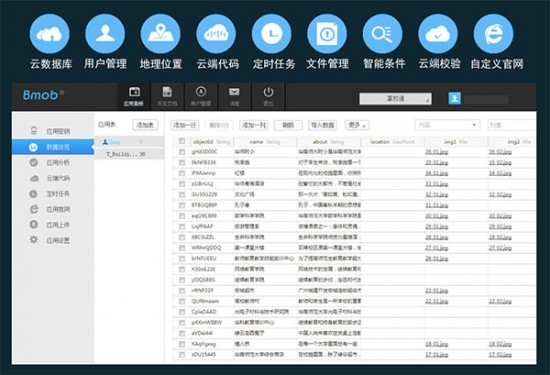Click the 用户管理 user management icon
This screenshot has width=550, height=375.
click(105, 34)
